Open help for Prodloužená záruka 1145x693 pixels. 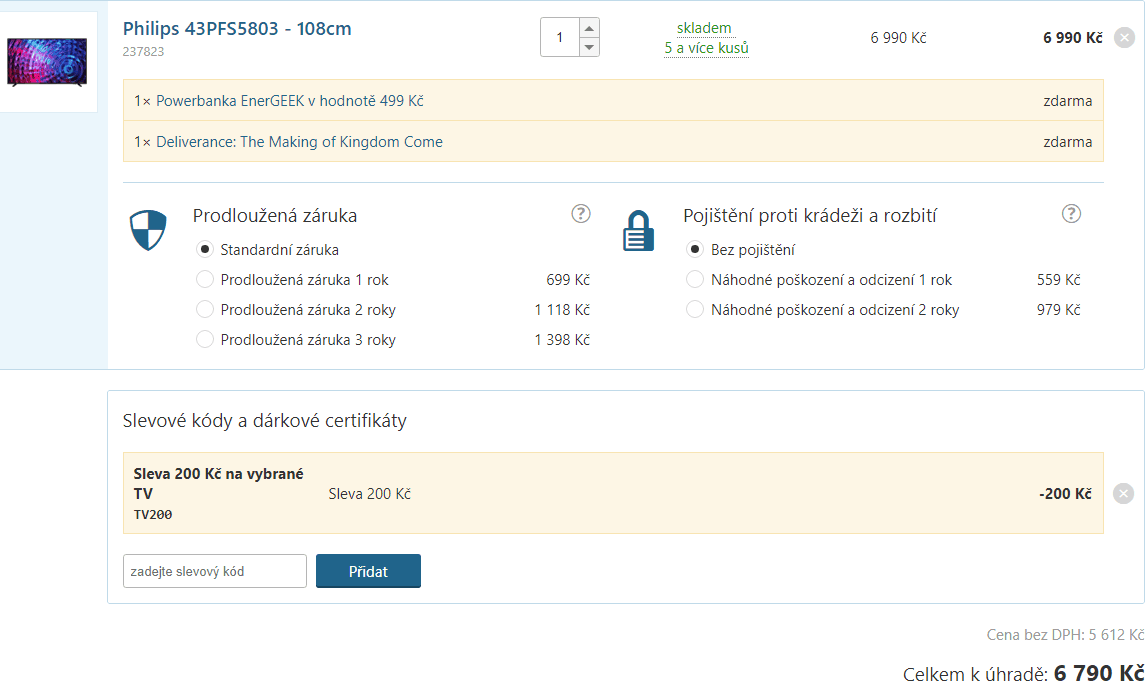tap(581, 214)
